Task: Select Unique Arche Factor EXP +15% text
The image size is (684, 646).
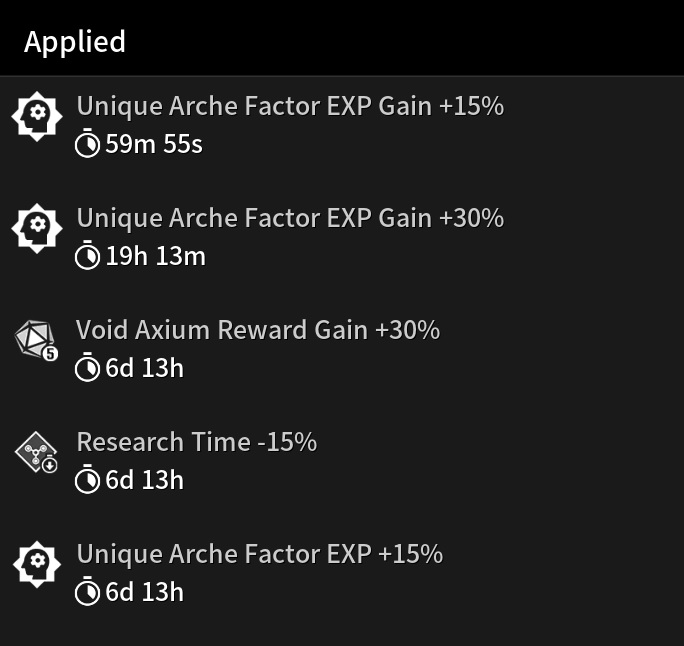Action: click(x=260, y=554)
